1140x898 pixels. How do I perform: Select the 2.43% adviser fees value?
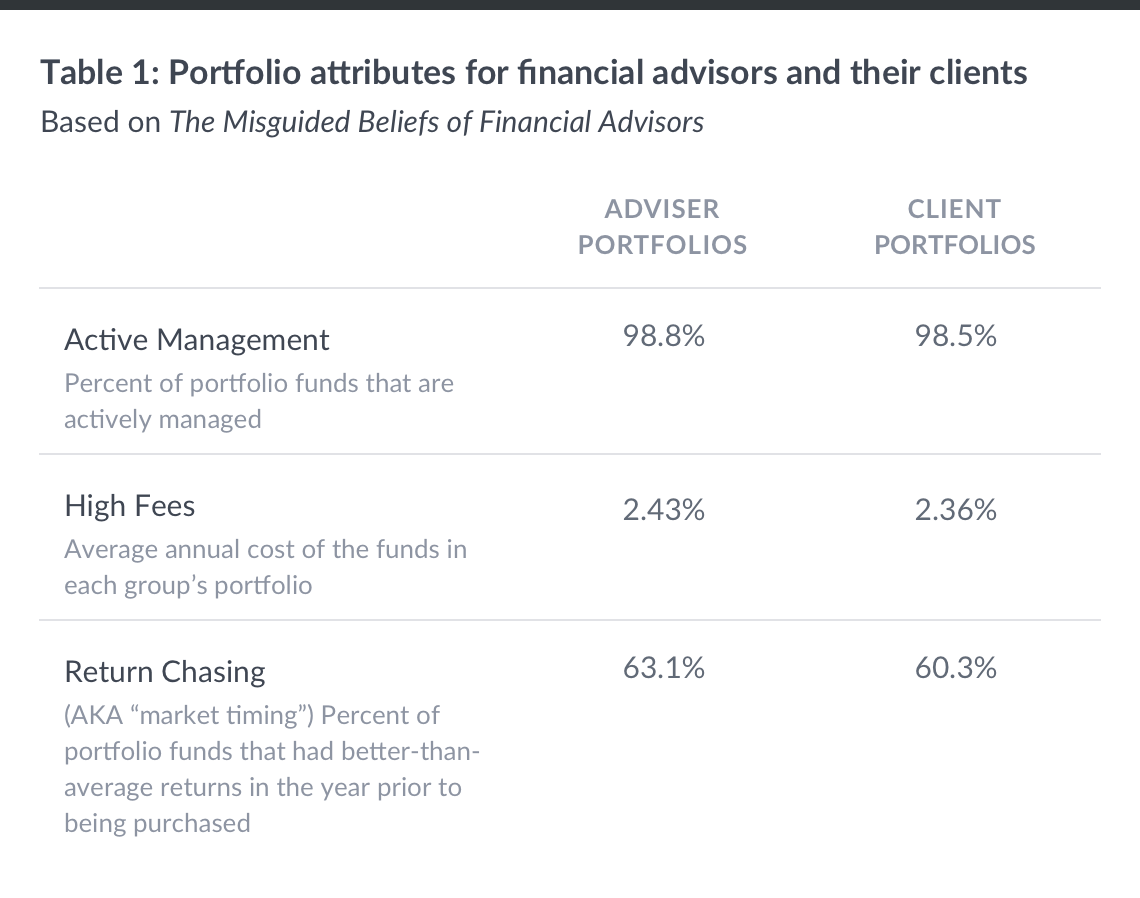[x=663, y=511]
